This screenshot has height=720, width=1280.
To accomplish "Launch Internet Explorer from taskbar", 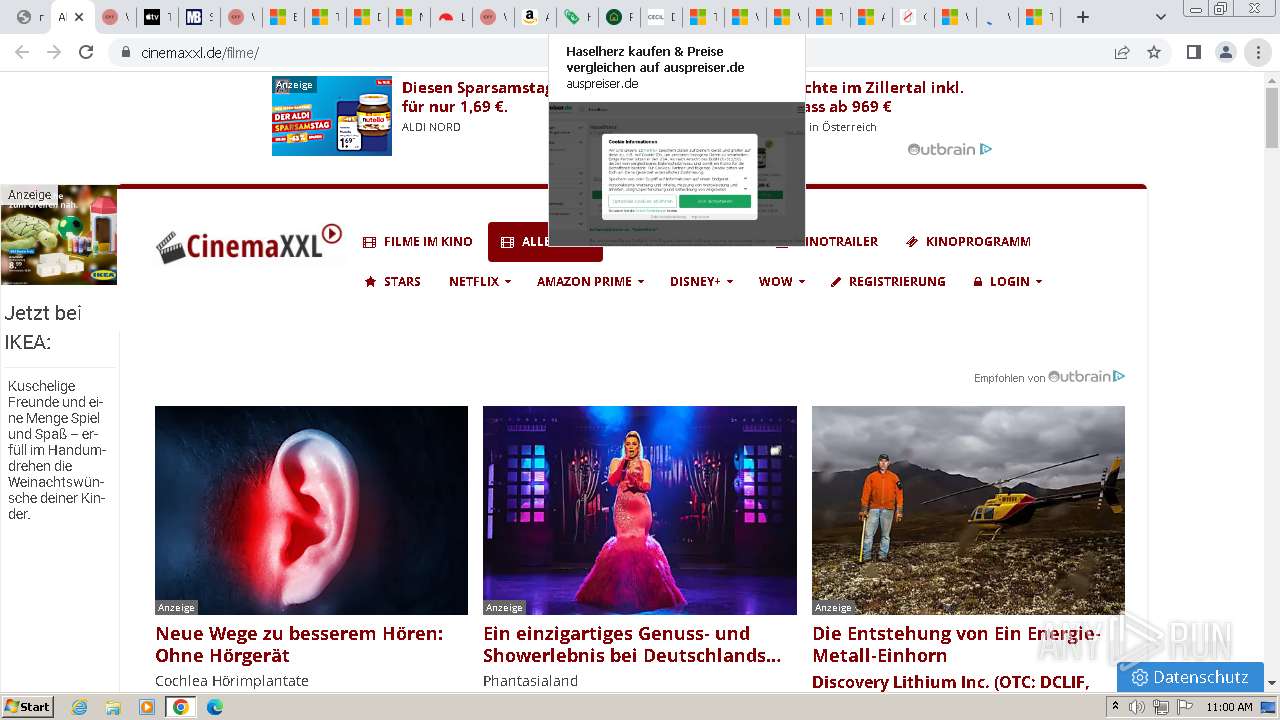I will [x=79, y=707].
